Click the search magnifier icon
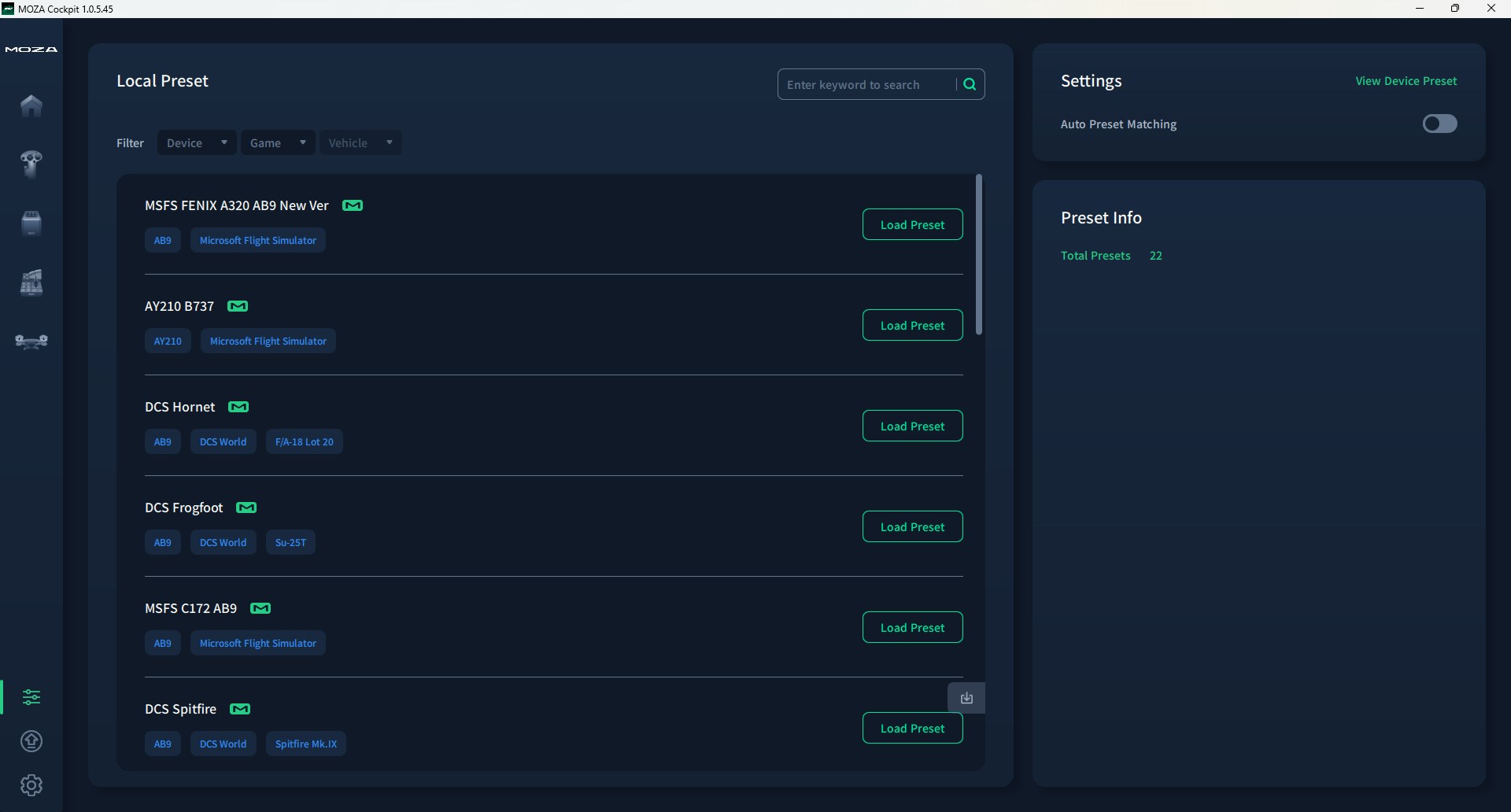The width and height of the screenshot is (1511, 812). [x=970, y=84]
